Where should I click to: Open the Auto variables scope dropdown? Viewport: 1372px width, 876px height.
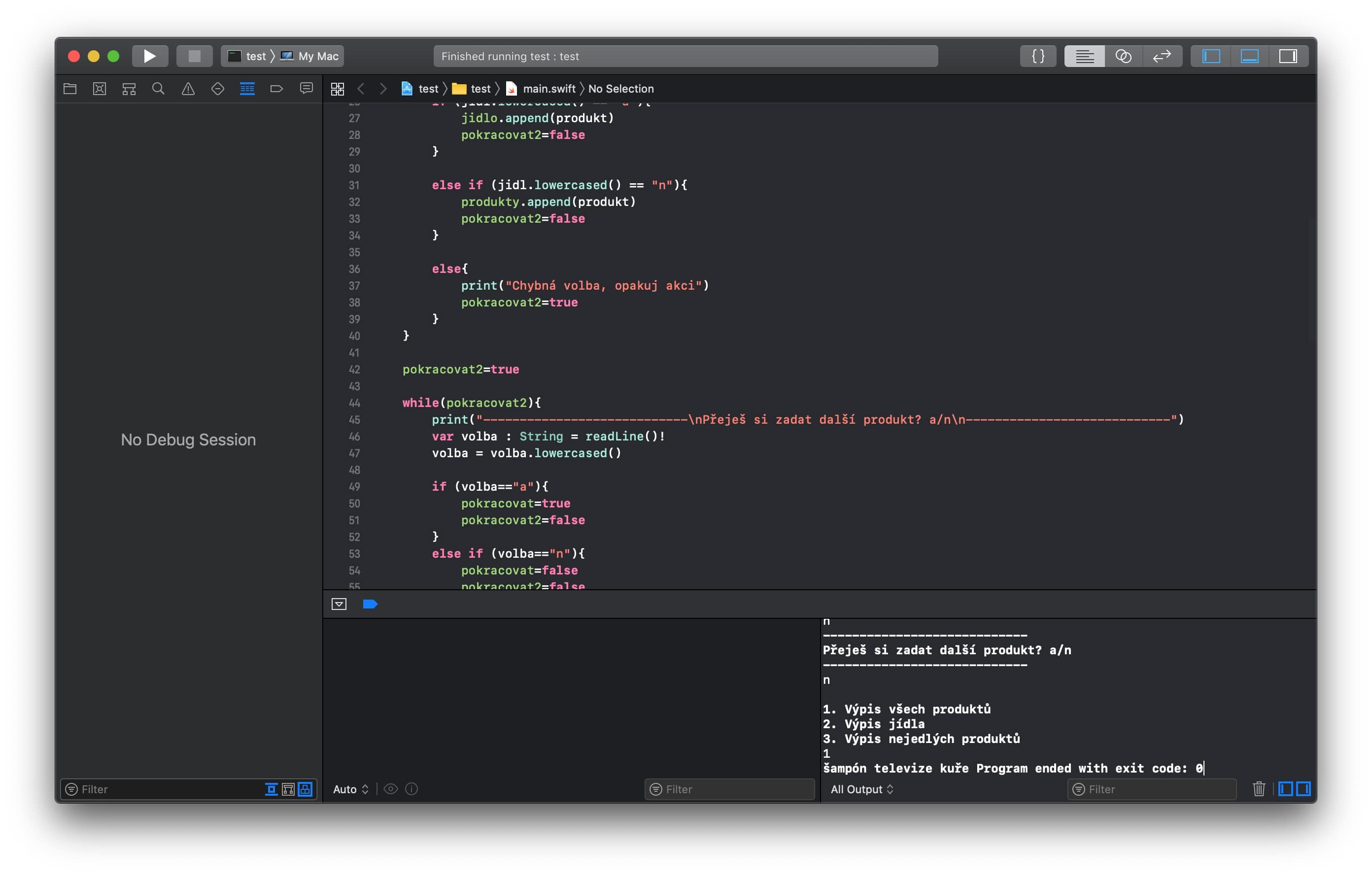[351, 789]
